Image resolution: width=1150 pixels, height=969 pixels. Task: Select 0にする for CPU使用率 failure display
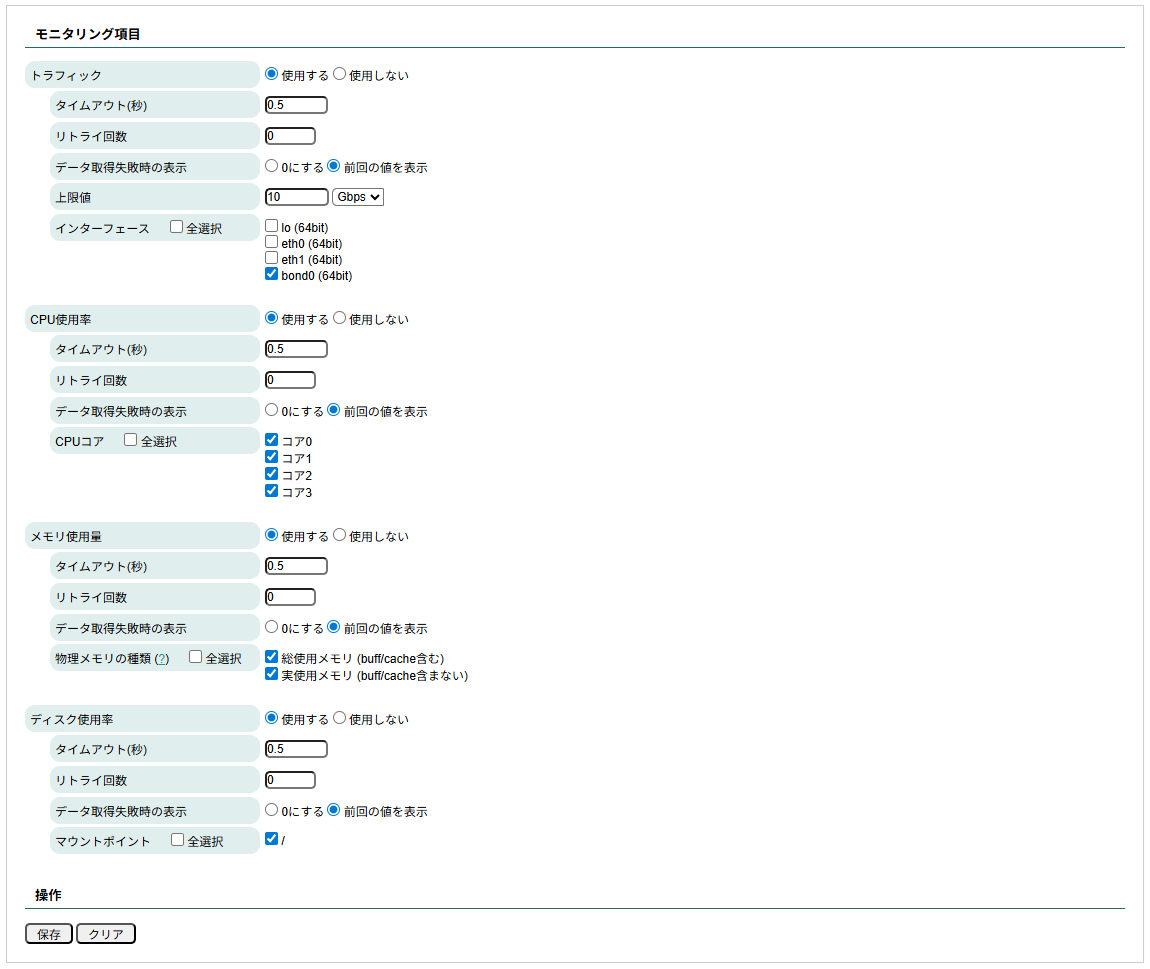pyautogui.click(x=271, y=410)
